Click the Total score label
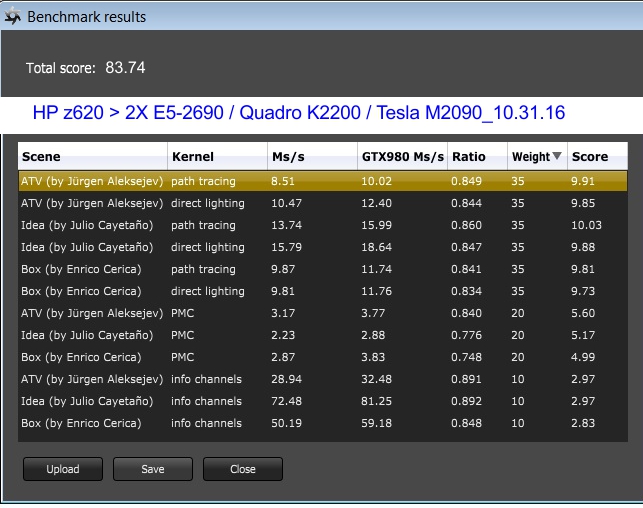Viewport: 643px width, 508px height. [61, 68]
